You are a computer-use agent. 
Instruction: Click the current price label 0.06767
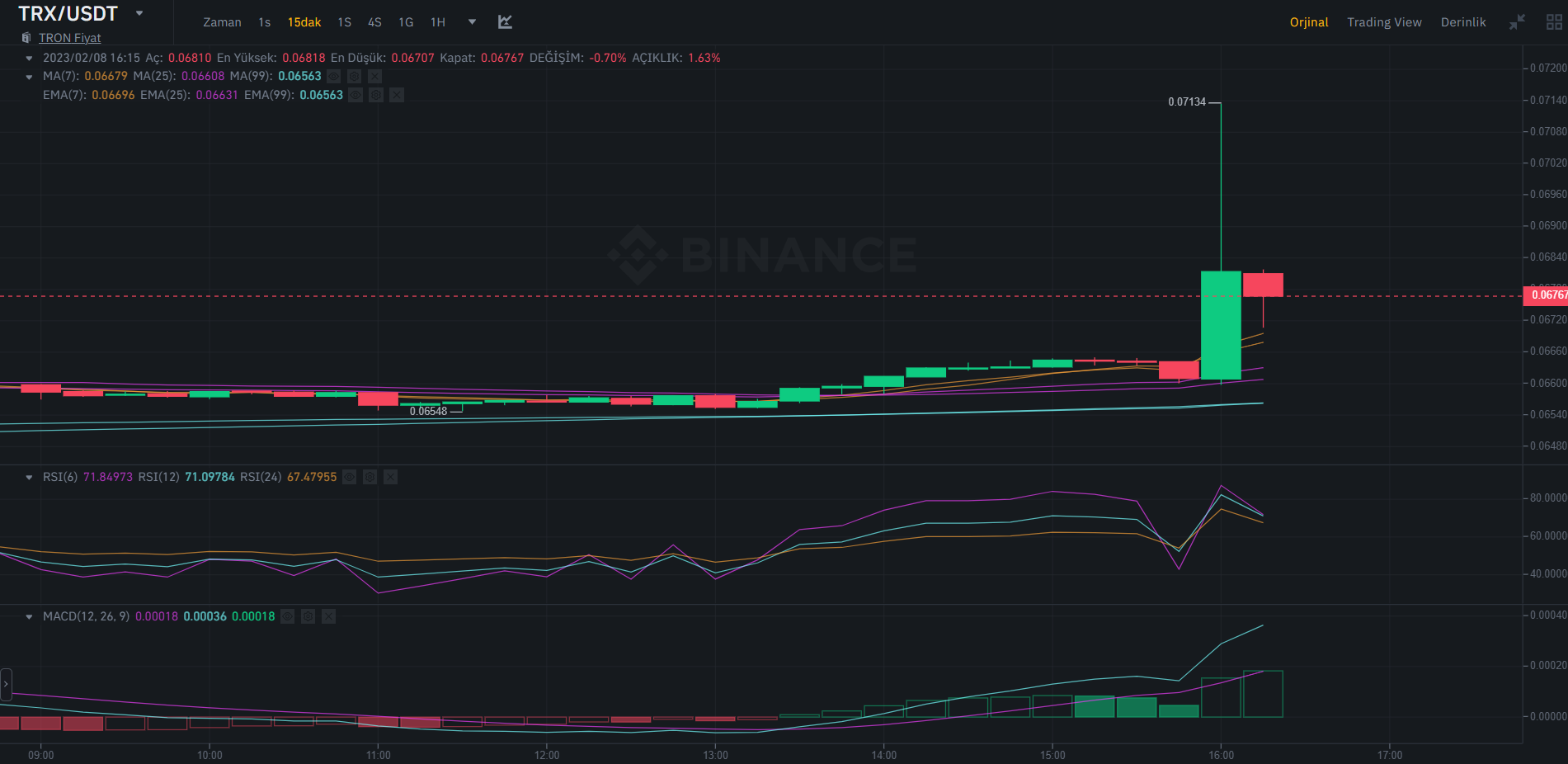coord(1545,295)
